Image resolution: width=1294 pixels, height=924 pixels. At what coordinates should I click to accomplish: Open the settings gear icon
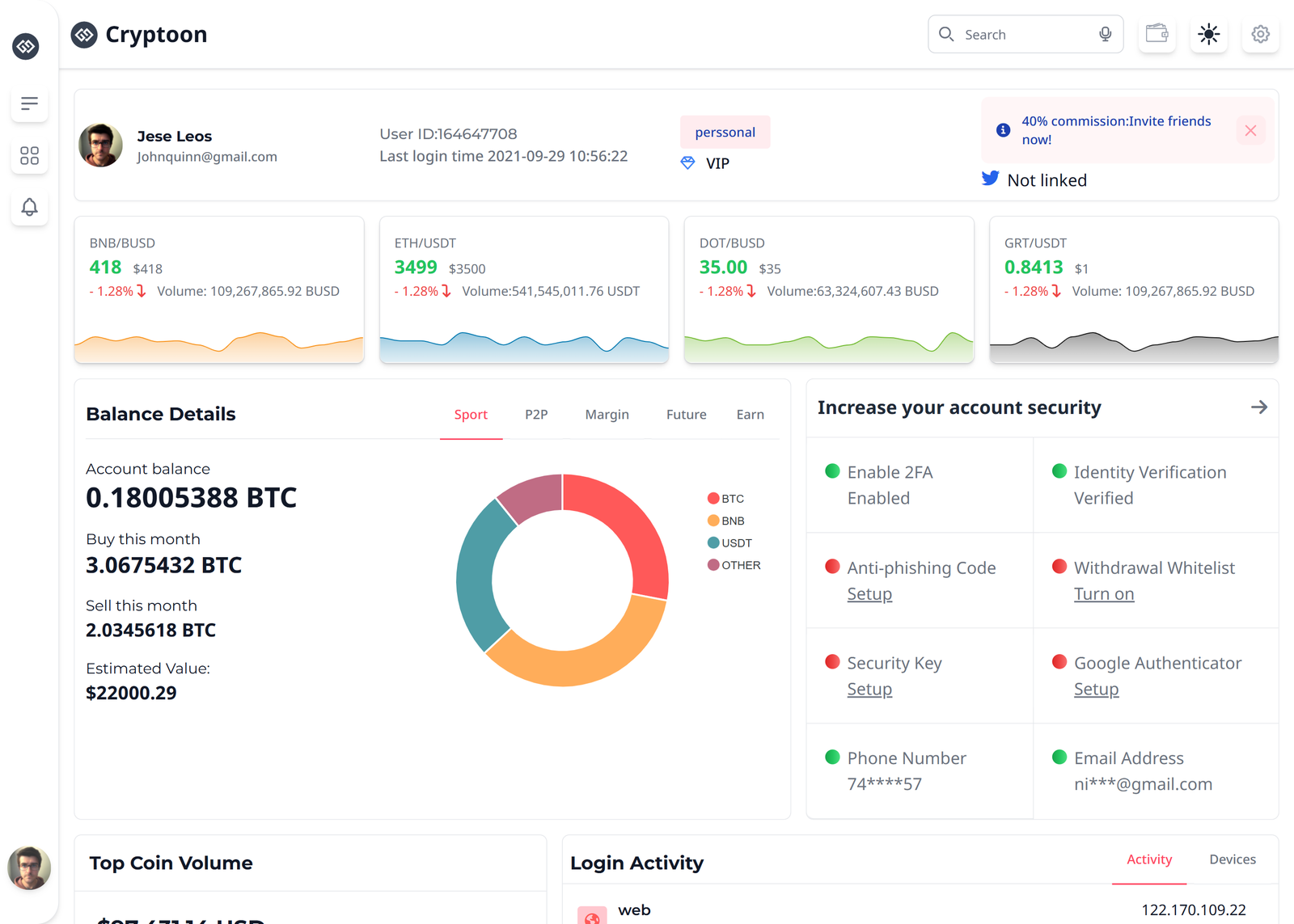(1260, 34)
